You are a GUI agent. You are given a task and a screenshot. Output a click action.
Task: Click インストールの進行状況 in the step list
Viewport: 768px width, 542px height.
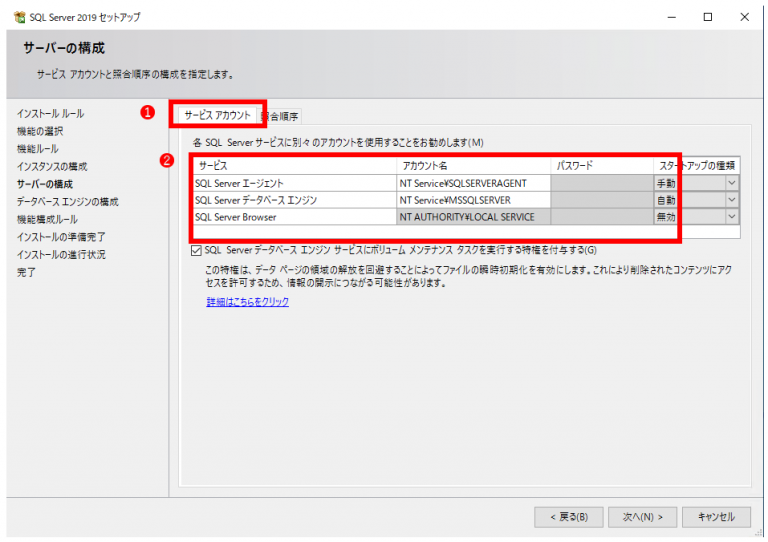(x=61, y=255)
